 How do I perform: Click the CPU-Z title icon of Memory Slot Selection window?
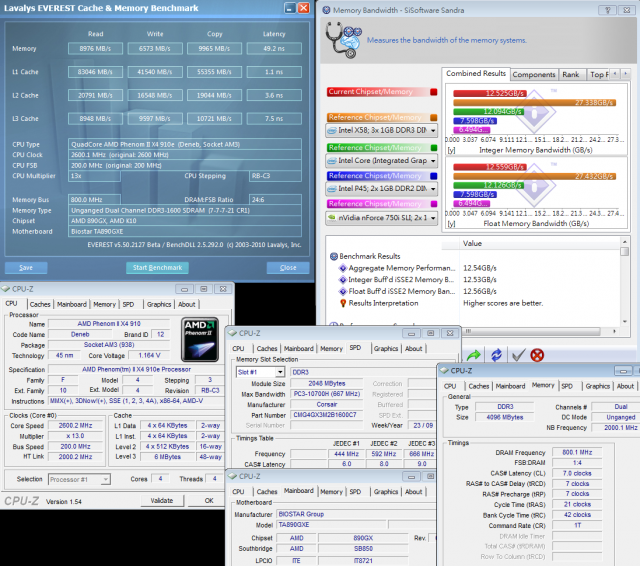(232, 333)
